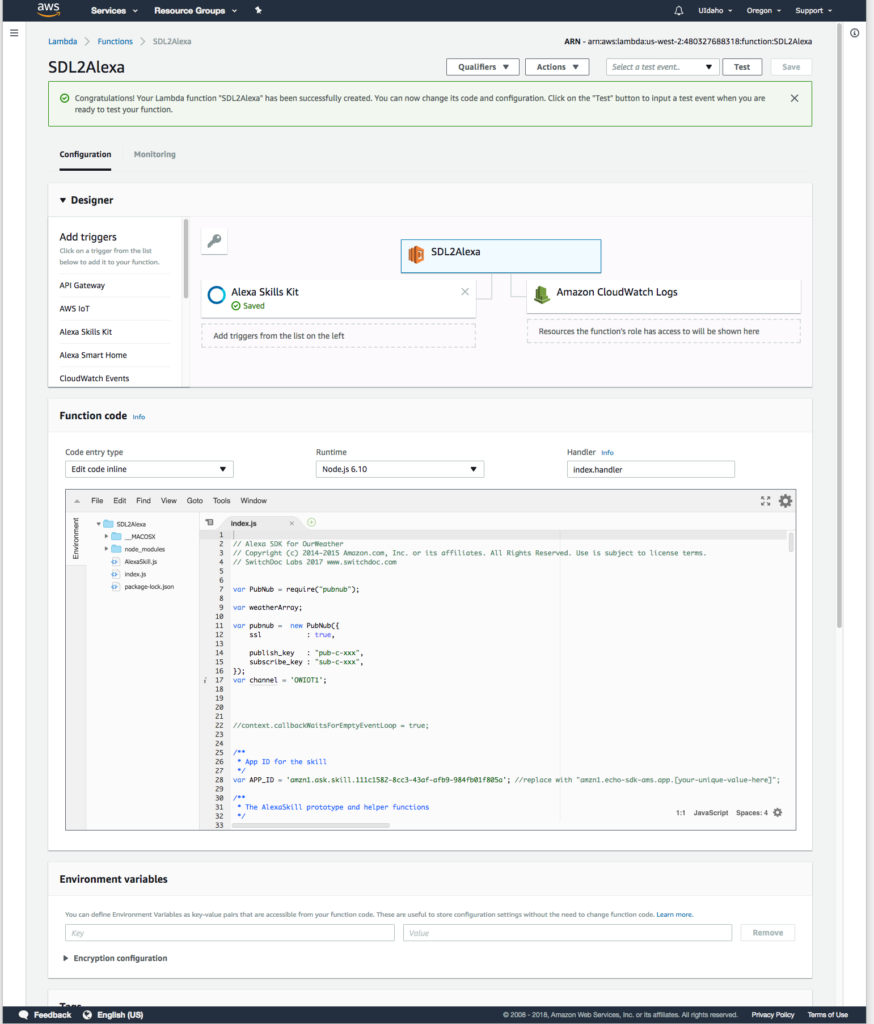This screenshot has height=1024, width=874.
Task: Collapse the SDL2Alexa root folder
Action: [99, 524]
